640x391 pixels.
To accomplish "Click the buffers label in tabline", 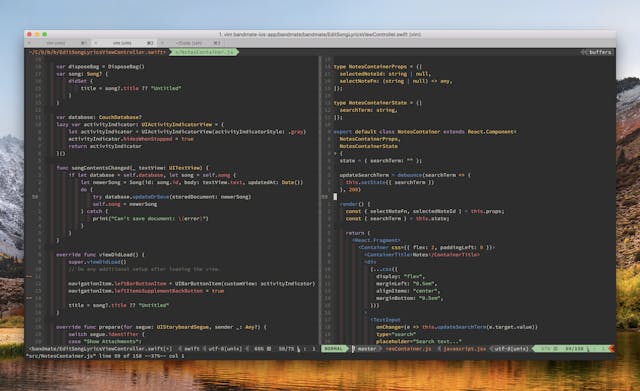I will pyautogui.click(x=600, y=52).
